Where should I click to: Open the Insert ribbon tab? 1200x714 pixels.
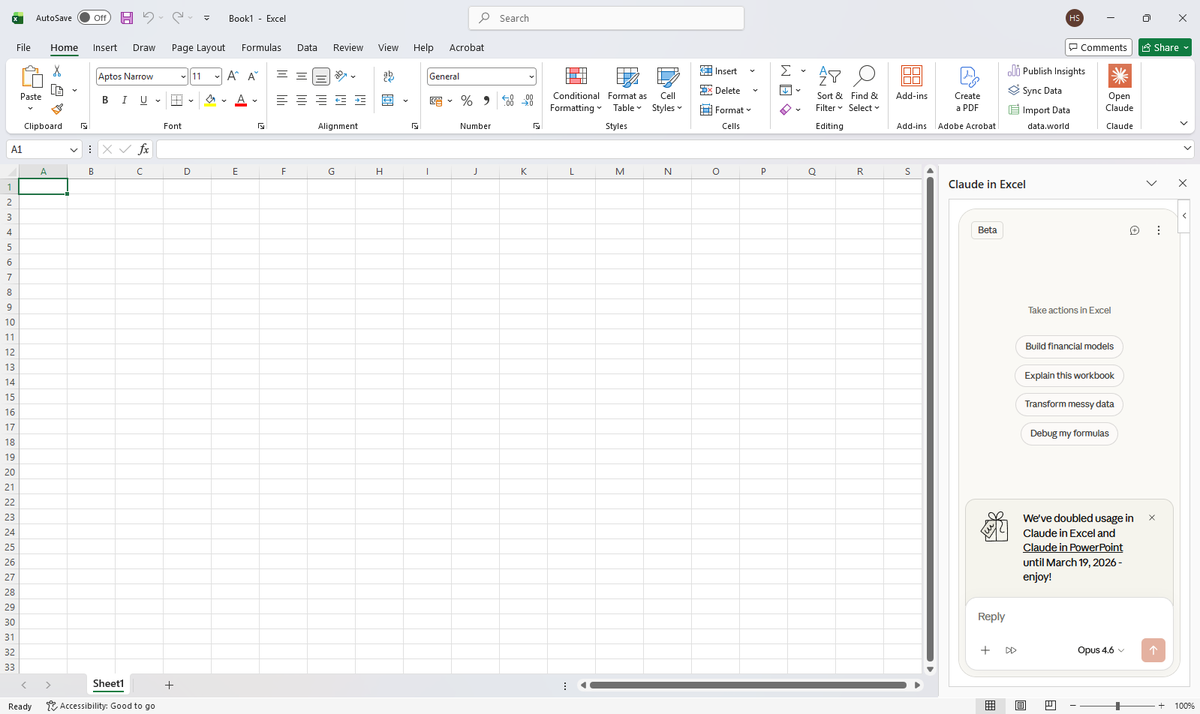click(x=105, y=47)
